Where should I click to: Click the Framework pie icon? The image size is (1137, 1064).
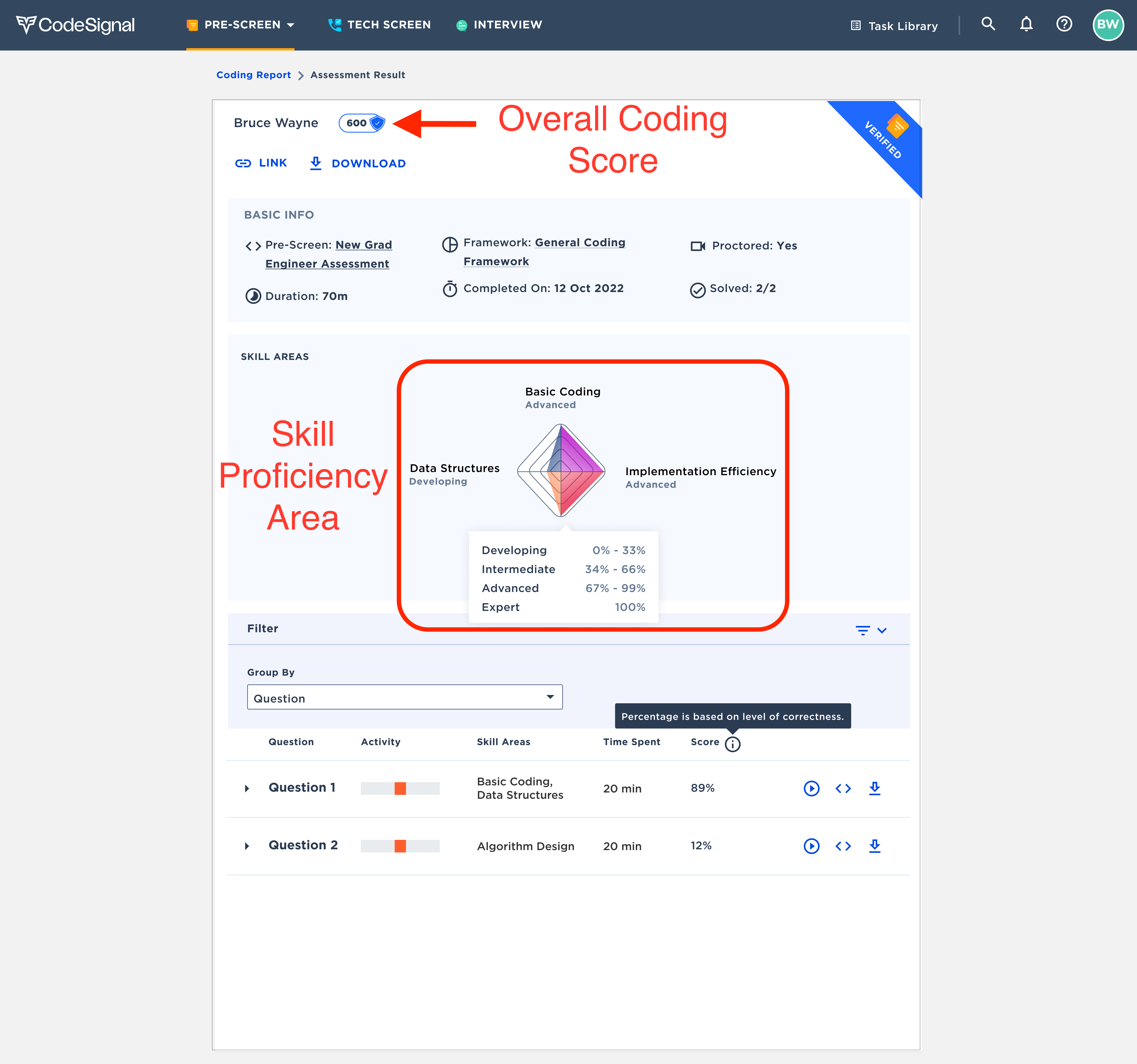point(450,245)
